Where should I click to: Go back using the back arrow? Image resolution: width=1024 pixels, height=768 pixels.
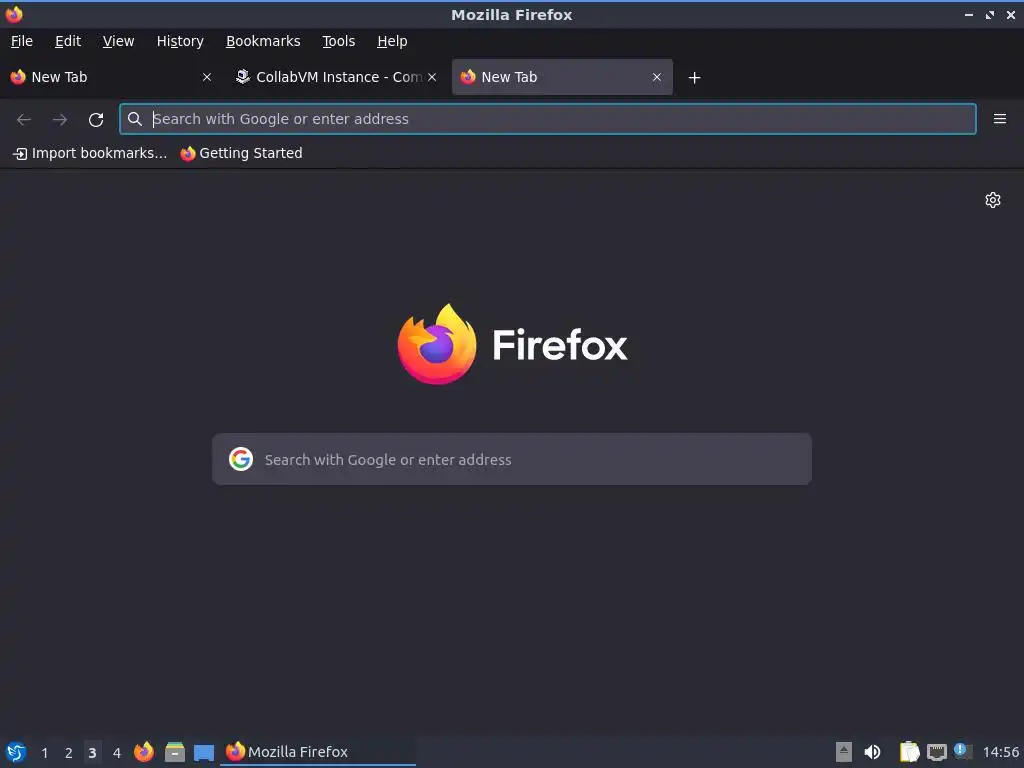coord(24,120)
